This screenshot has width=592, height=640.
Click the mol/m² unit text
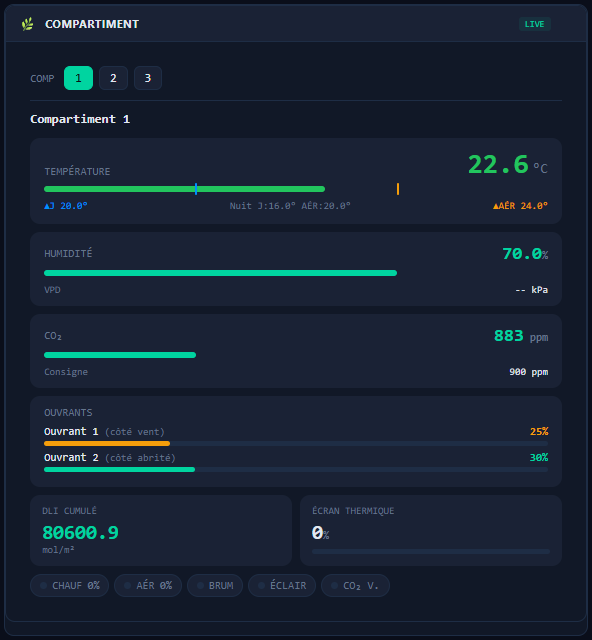pyautogui.click(x=58, y=550)
